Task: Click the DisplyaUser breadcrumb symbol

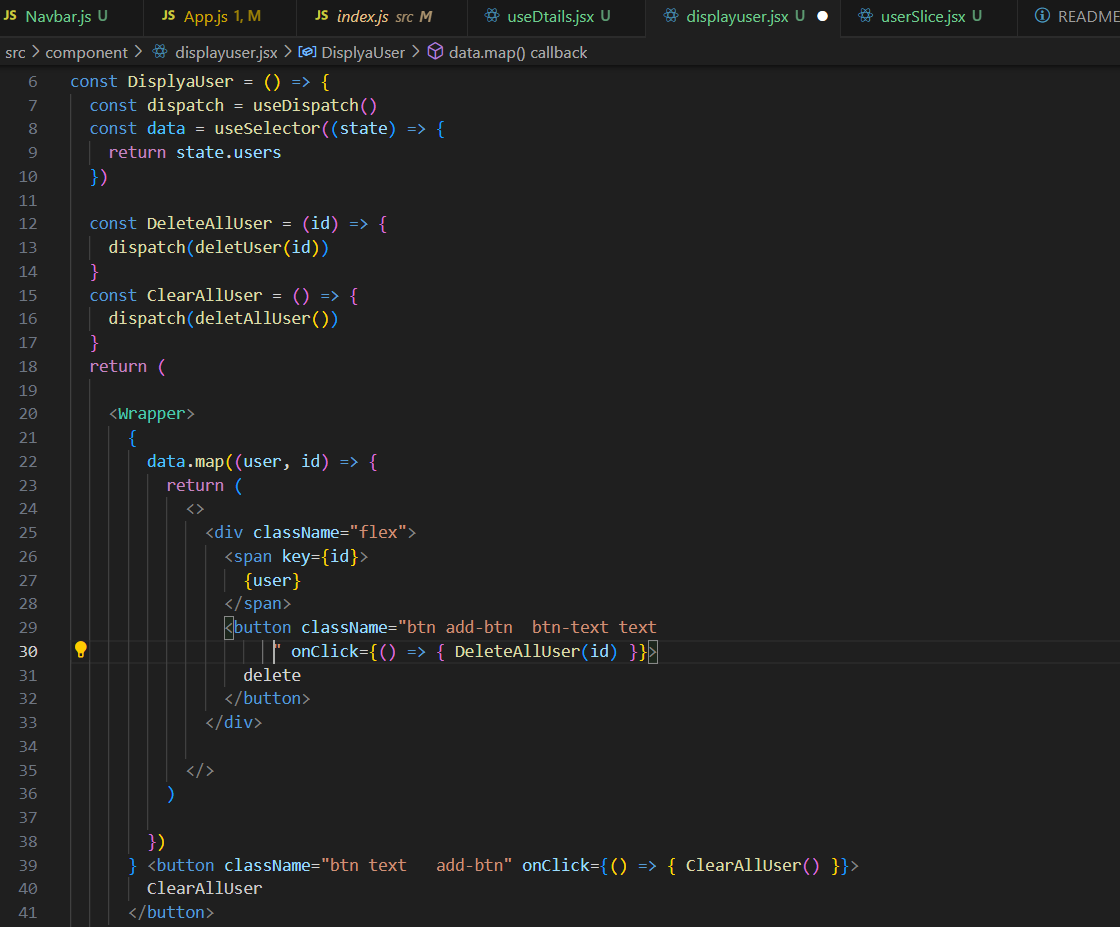Action: (x=363, y=53)
